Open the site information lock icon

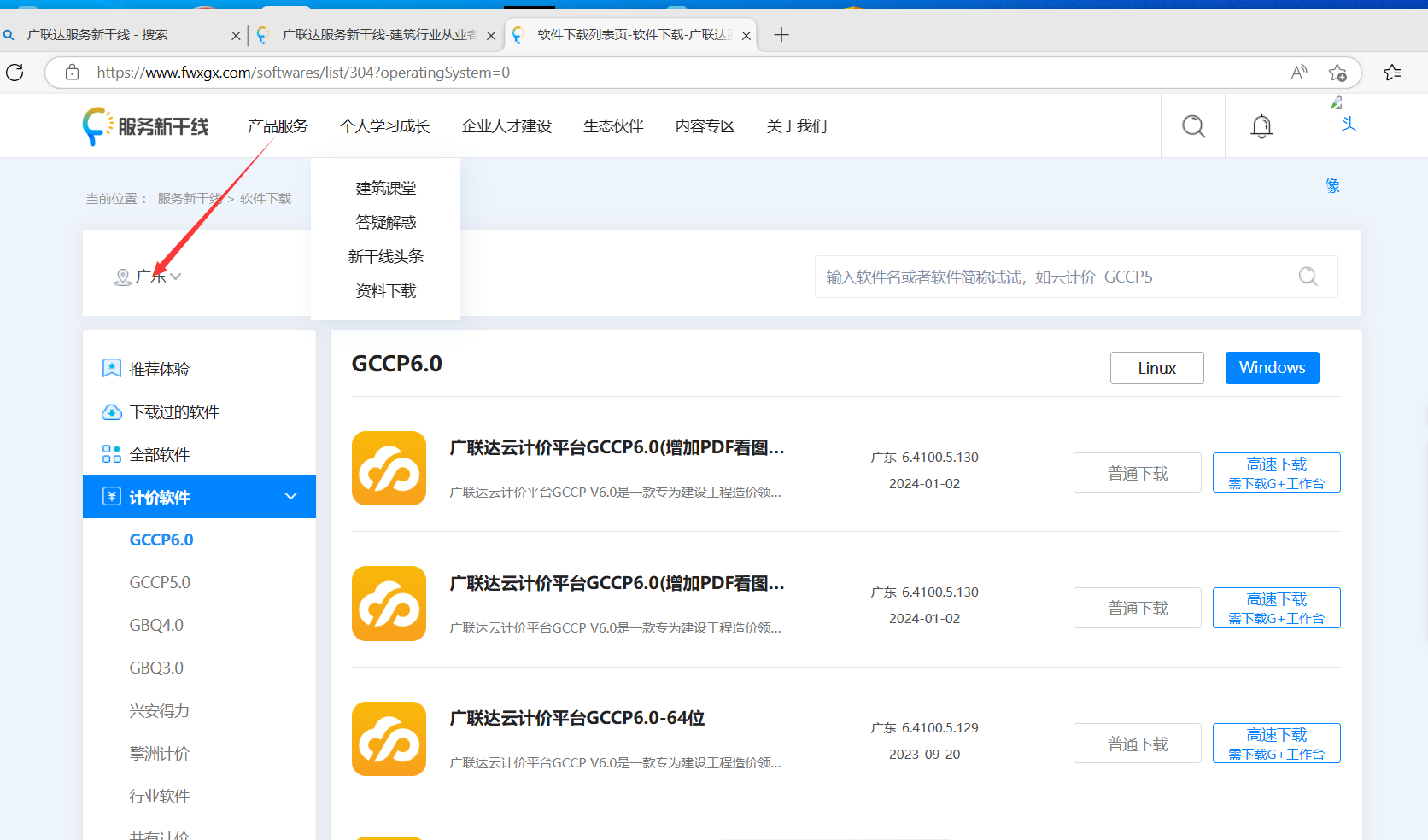point(73,73)
